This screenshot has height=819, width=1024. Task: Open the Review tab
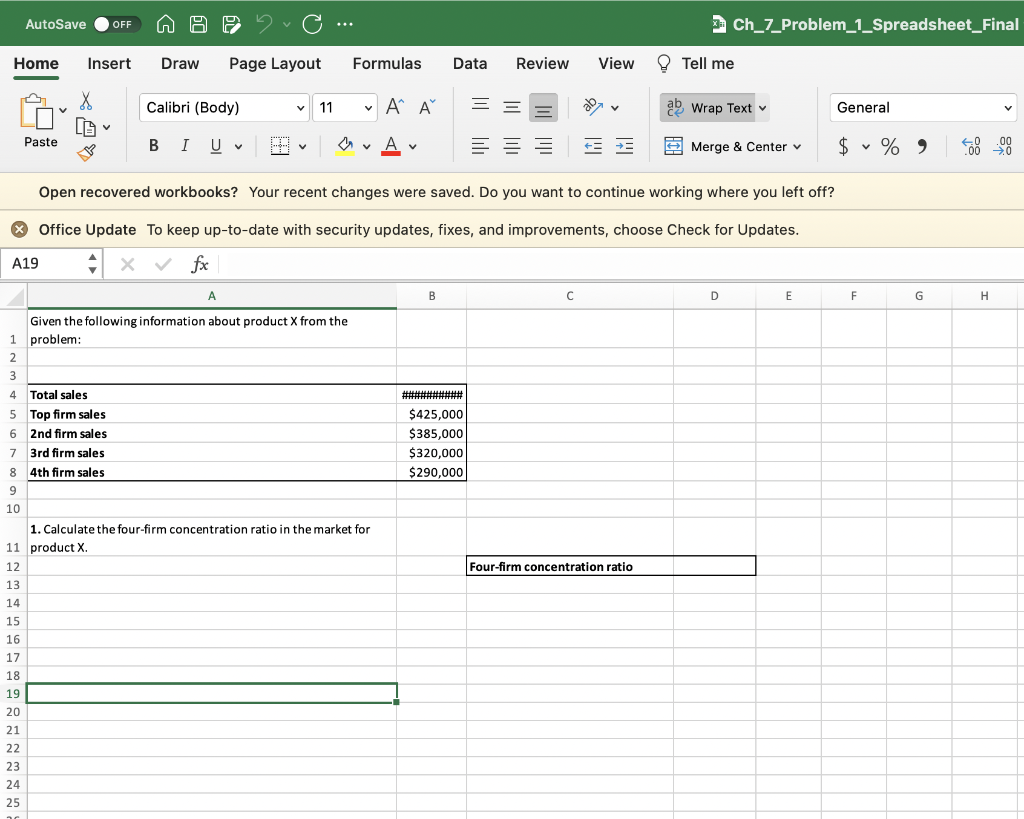click(542, 63)
